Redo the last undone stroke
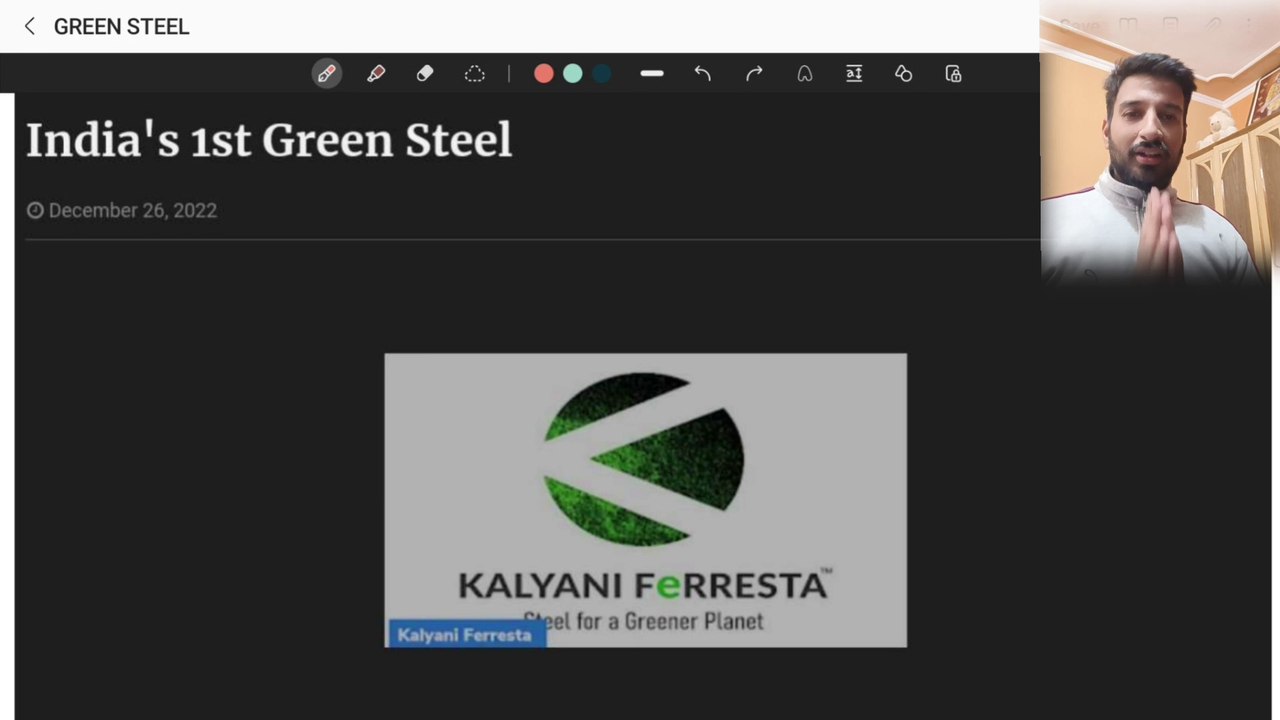This screenshot has width=1280, height=720. 754,74
